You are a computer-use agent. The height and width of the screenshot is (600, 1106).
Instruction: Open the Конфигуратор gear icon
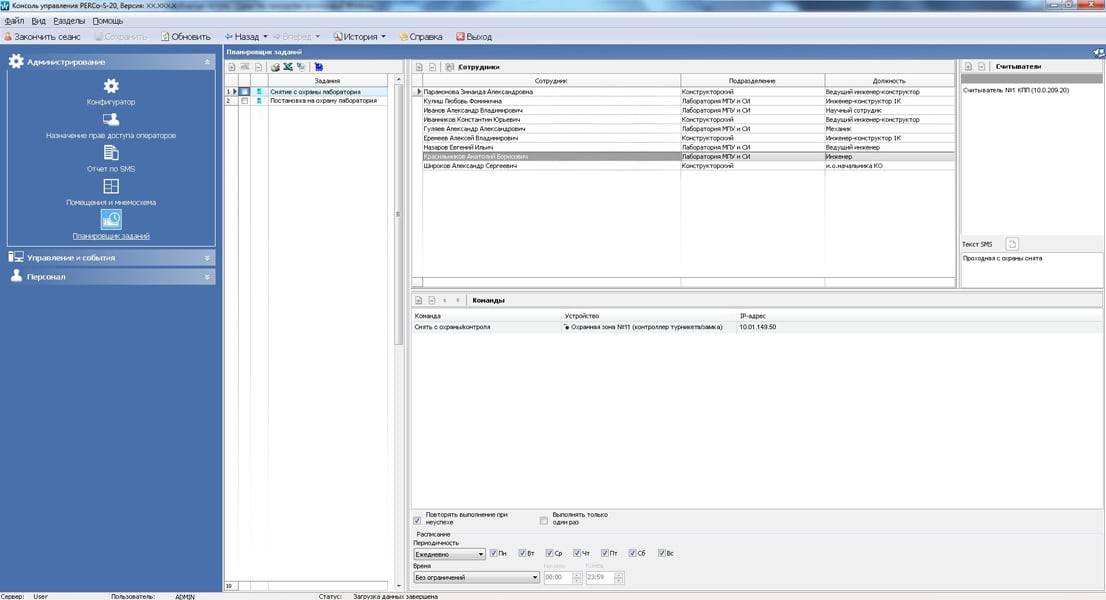tap(111, 87)
